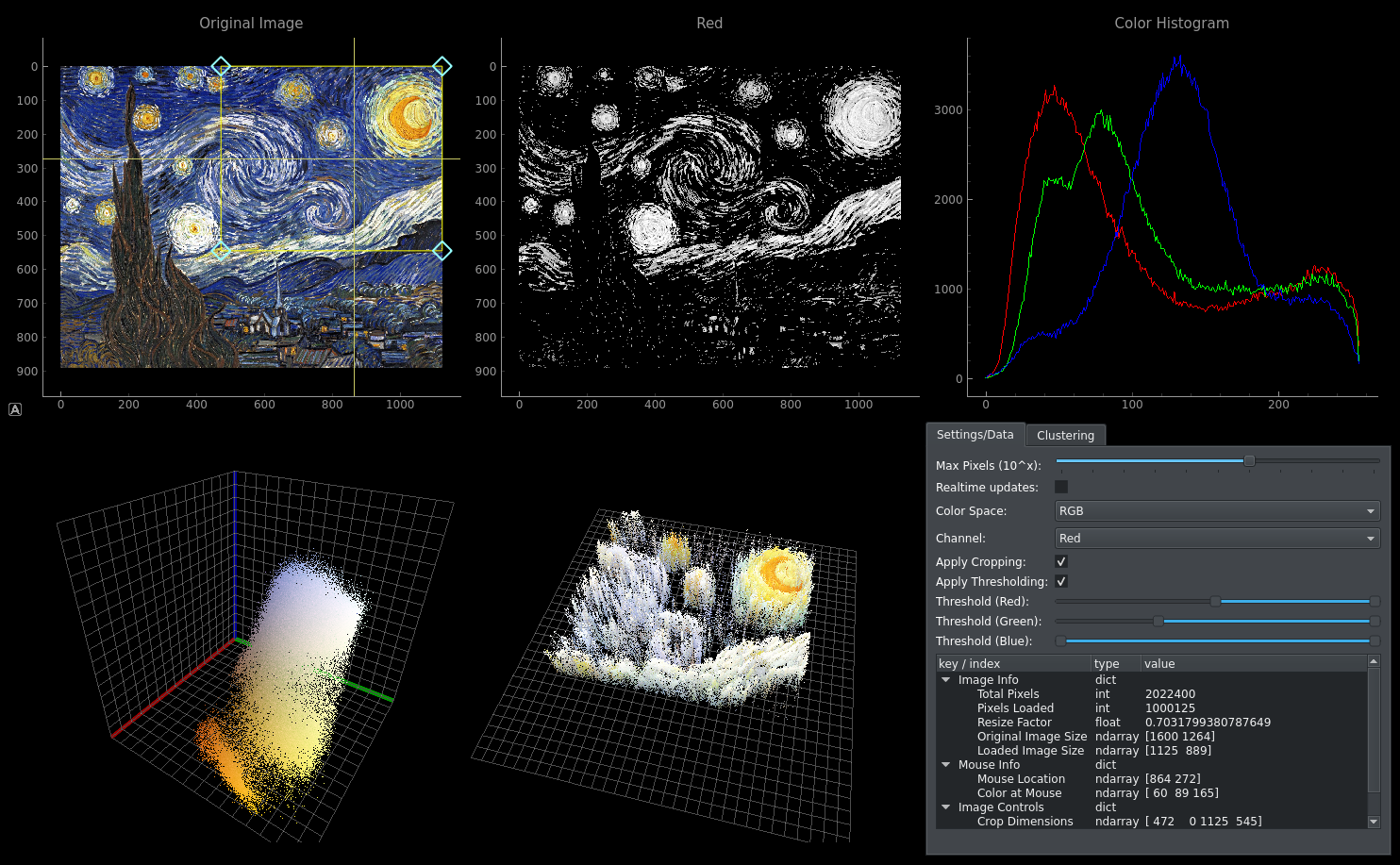Click the Original Image plot title
Image resolution: width=1400 pixels, height=865 pixels.
(x=251, y=23)
